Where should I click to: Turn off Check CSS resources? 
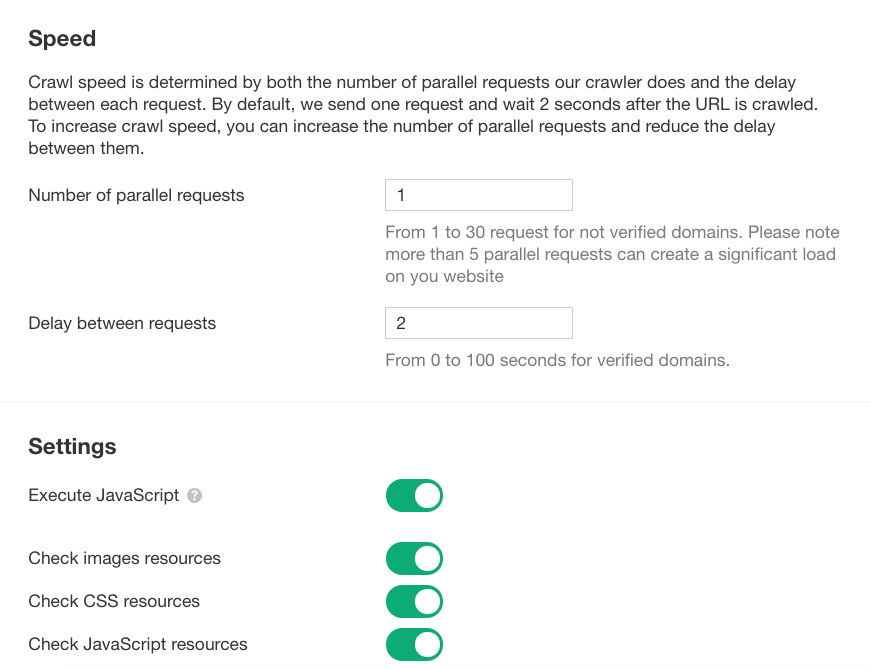coord(414,601)
